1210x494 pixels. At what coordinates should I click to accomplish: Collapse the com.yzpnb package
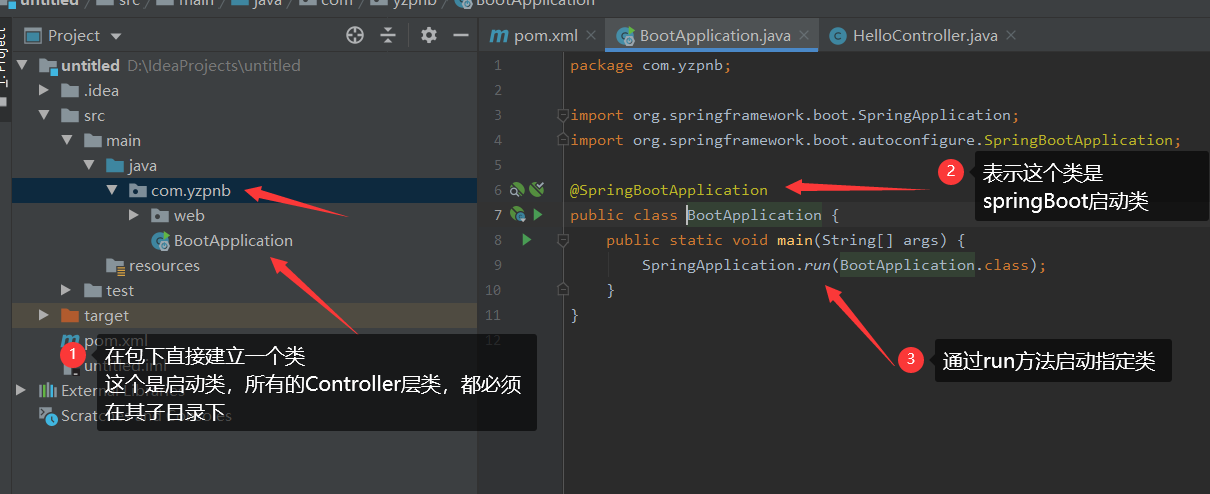point(113,190)
